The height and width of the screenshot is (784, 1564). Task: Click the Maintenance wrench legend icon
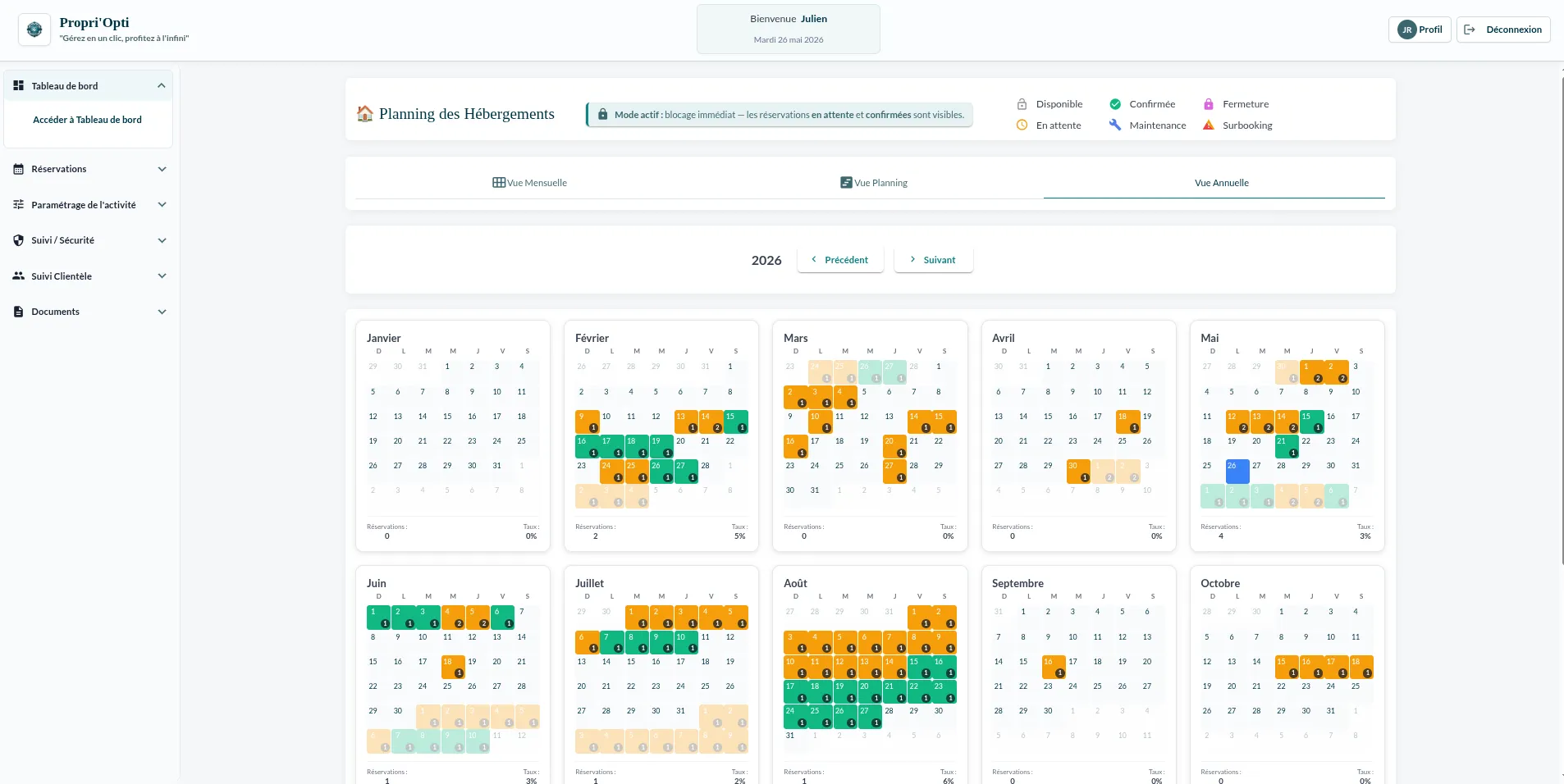tap(1115, 125)
